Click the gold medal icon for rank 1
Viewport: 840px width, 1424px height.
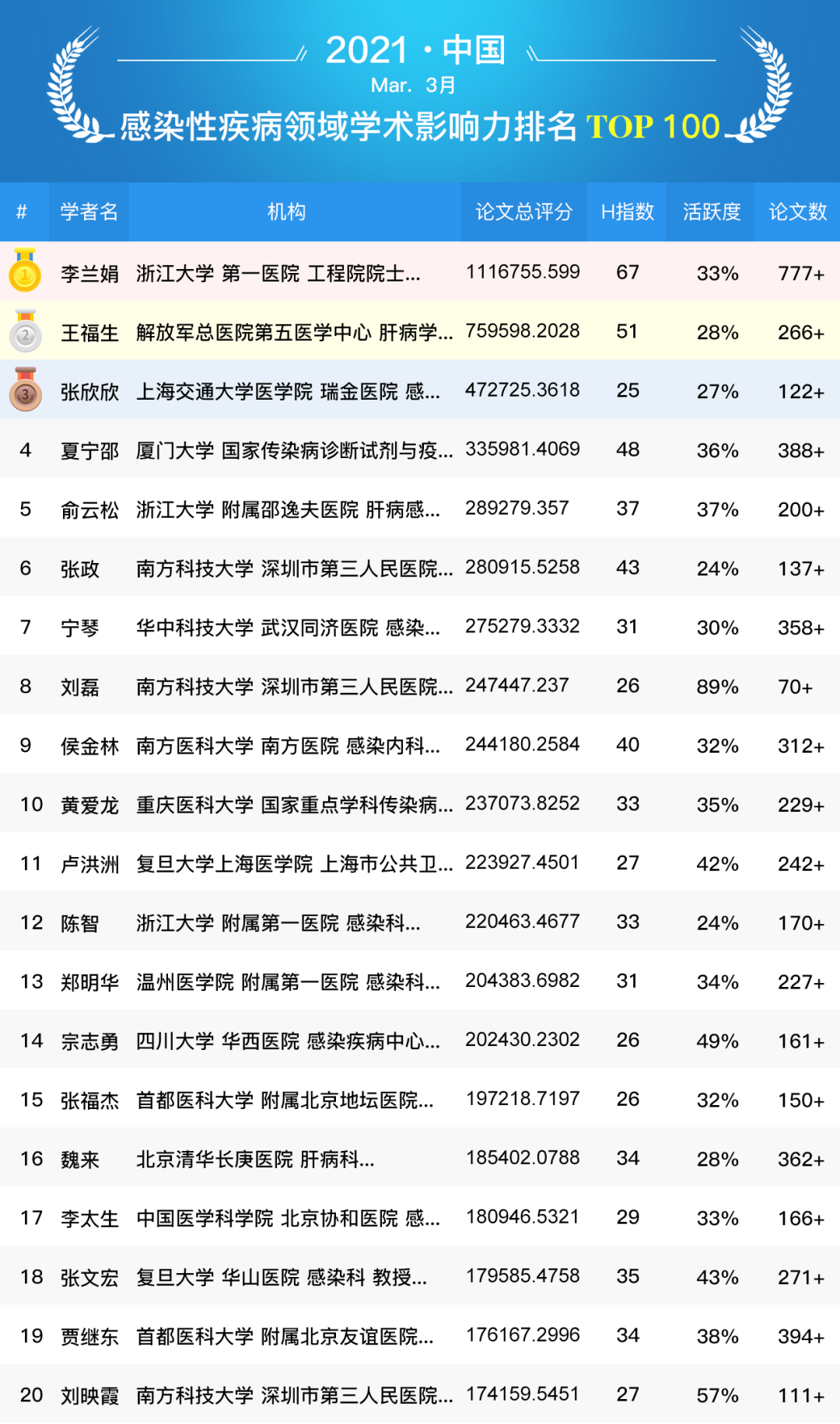[x=25, y=270]
